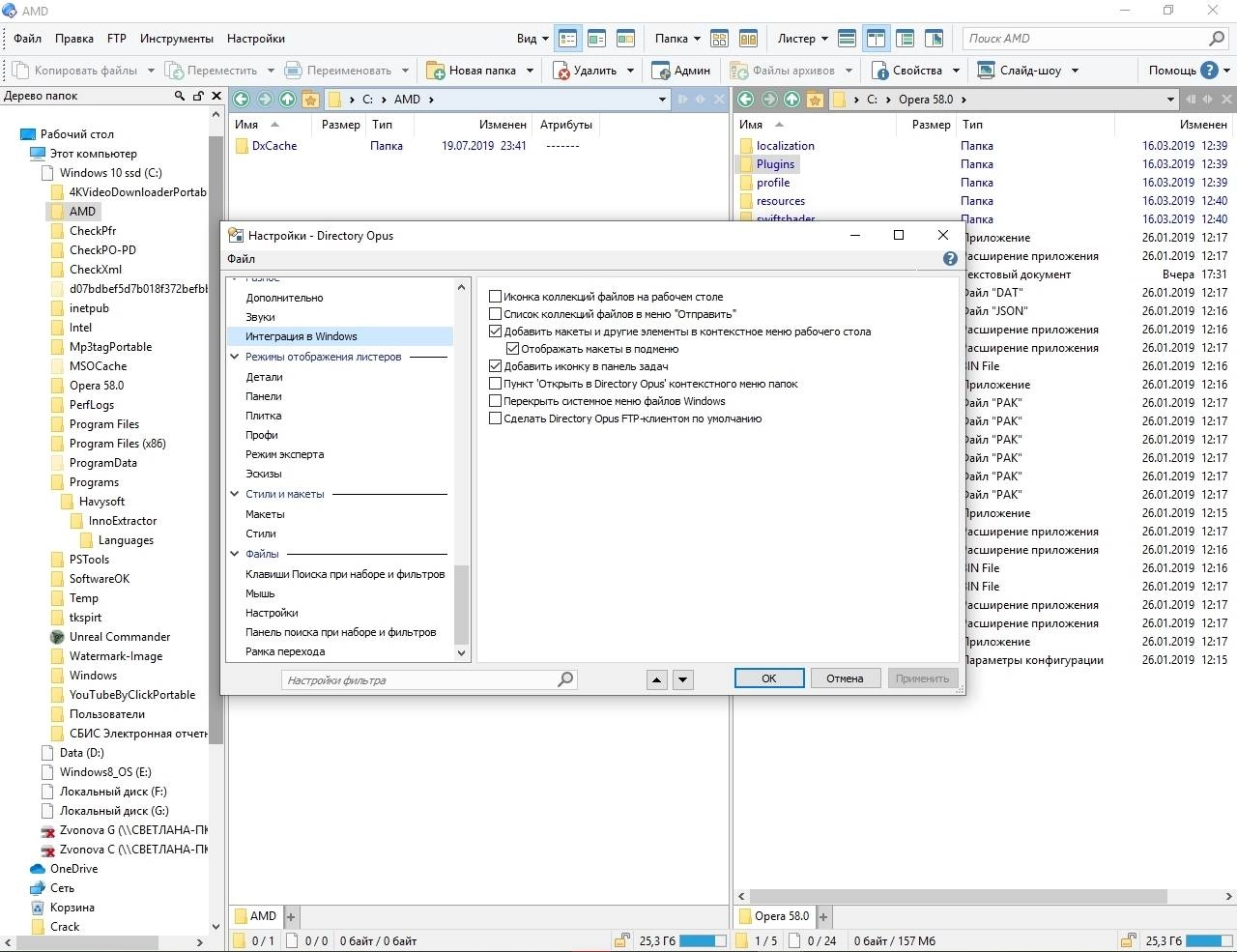Open the Инструменты menu

pos(177,39)
